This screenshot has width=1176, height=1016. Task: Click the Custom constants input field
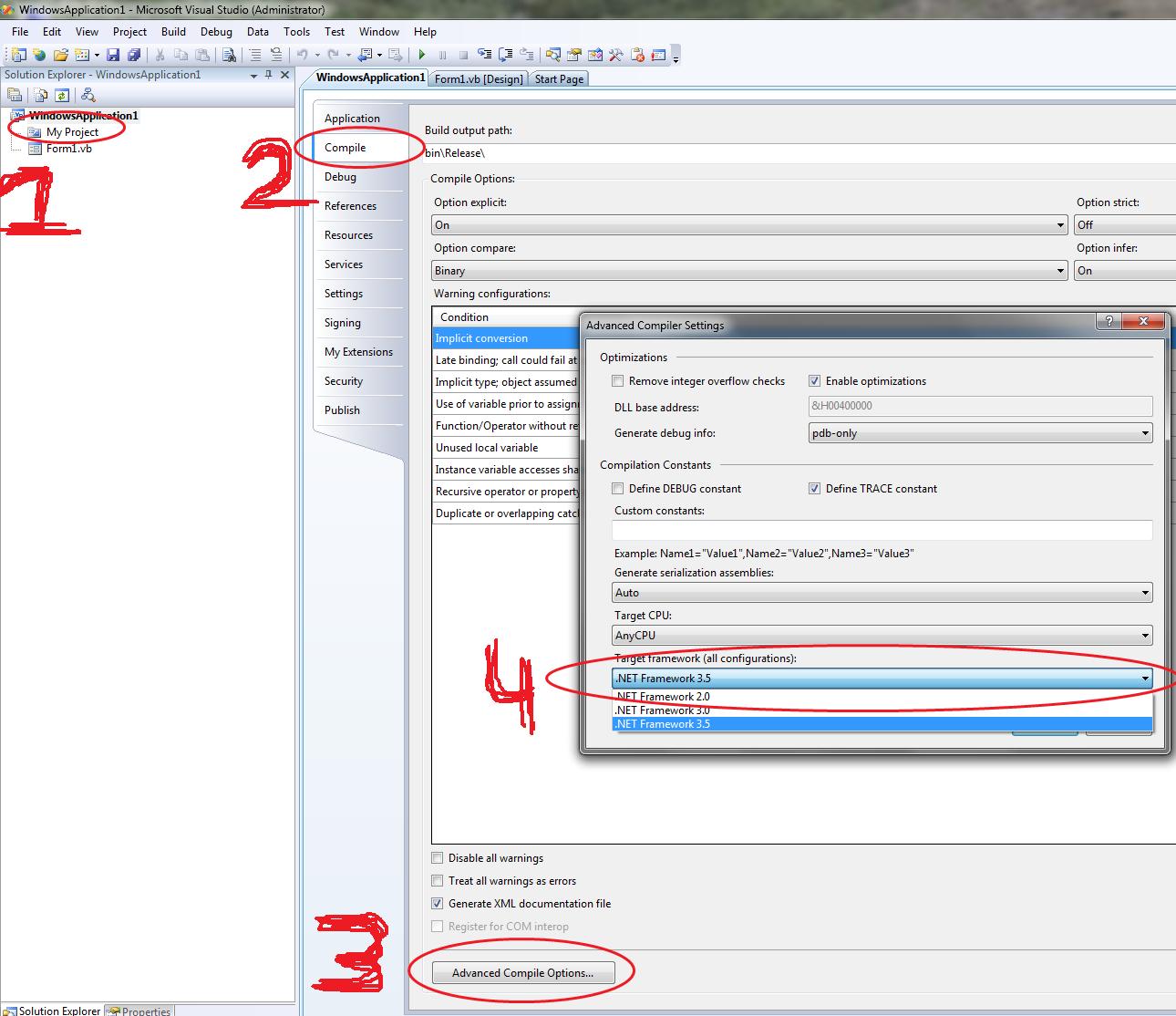click(882, 530)
